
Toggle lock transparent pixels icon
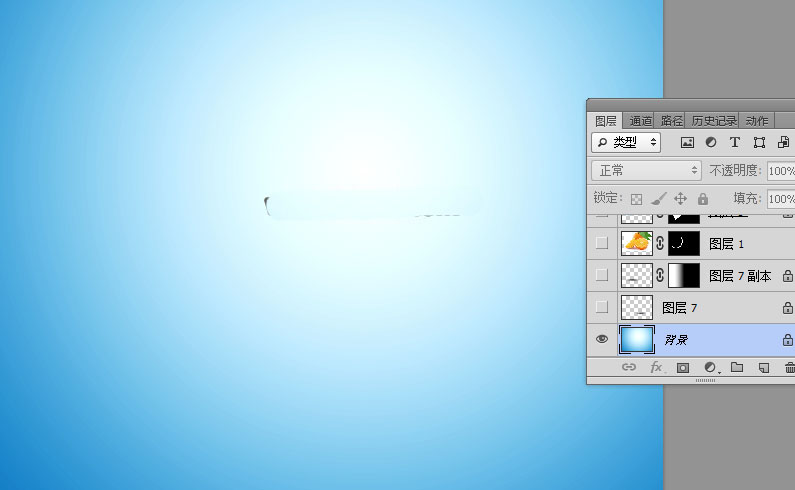coord(636,199)
